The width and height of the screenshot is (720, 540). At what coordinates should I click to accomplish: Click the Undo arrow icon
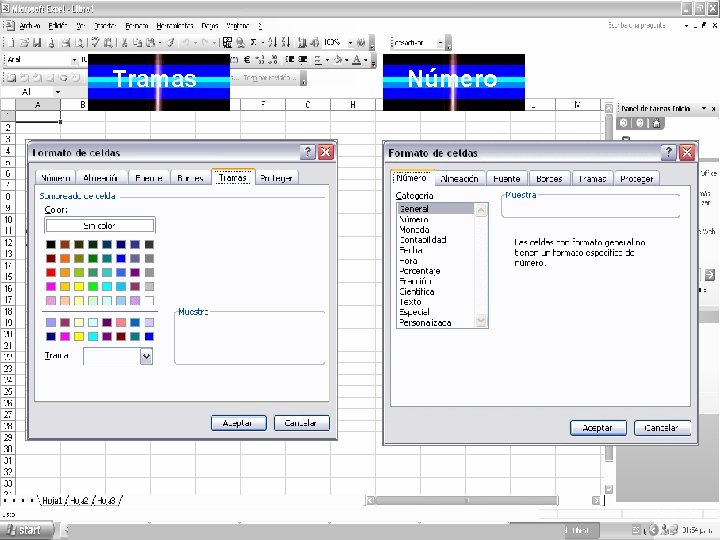(x=186, y=43)
